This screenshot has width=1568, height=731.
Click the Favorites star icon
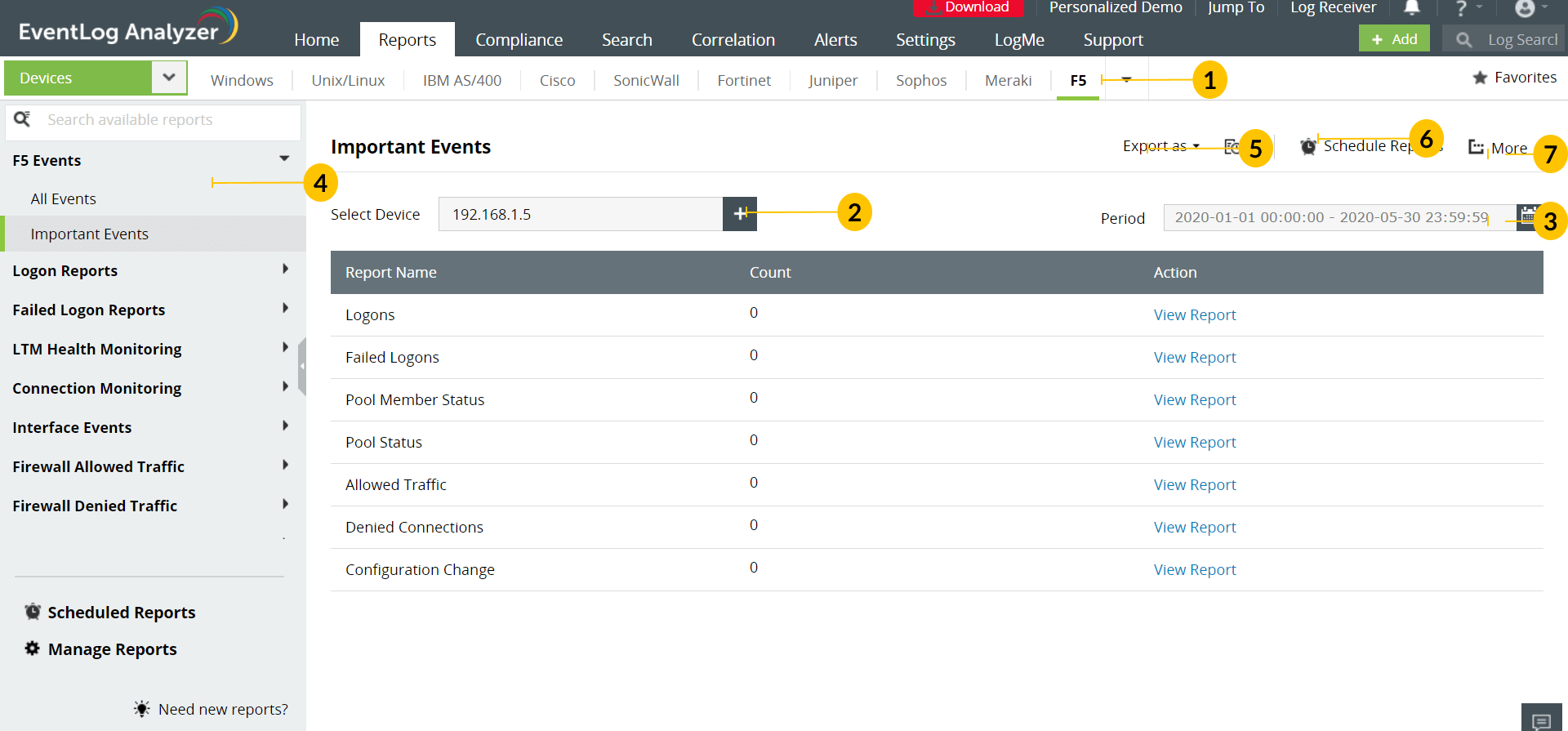(1480, 78)
